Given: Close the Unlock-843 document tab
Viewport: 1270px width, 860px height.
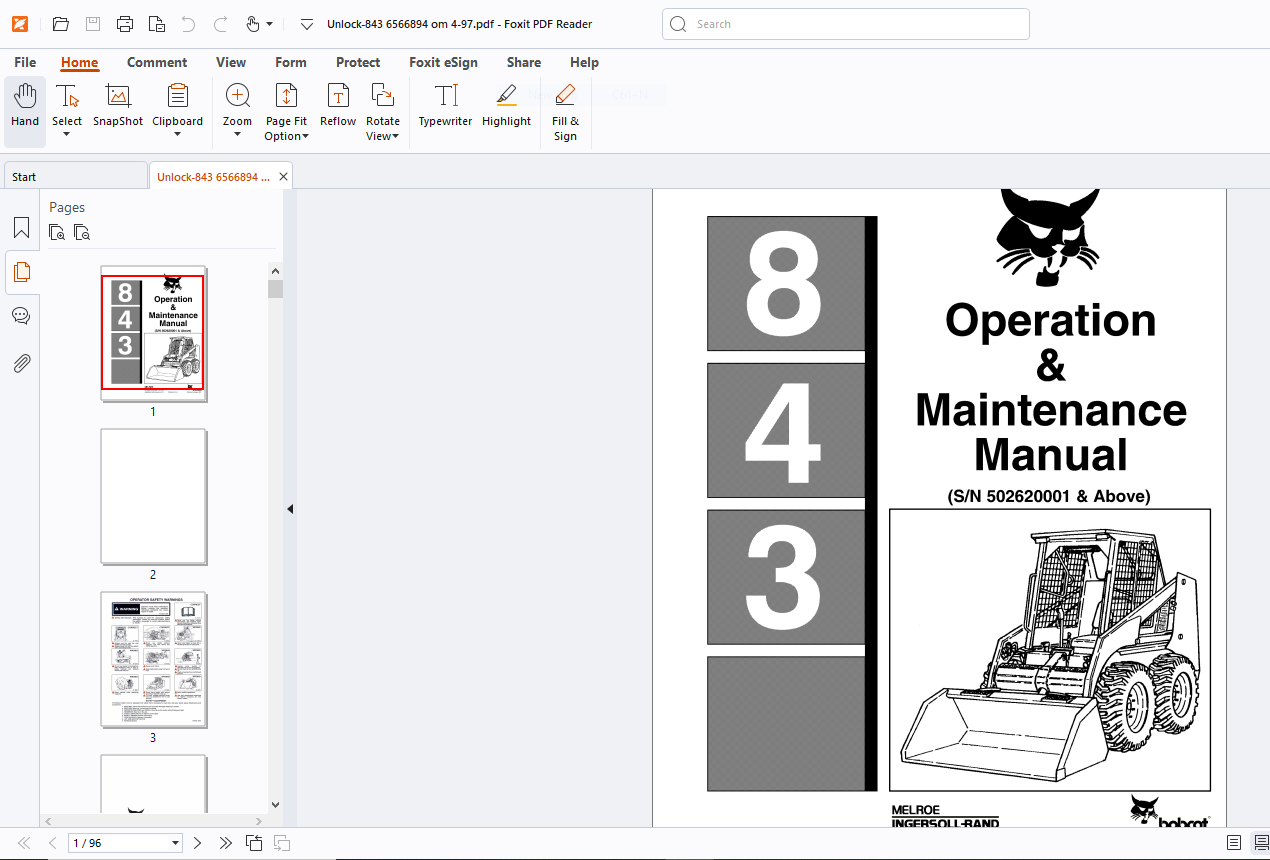Looking at the screenshot, I should pyautogui.click(x=284, y=177).
